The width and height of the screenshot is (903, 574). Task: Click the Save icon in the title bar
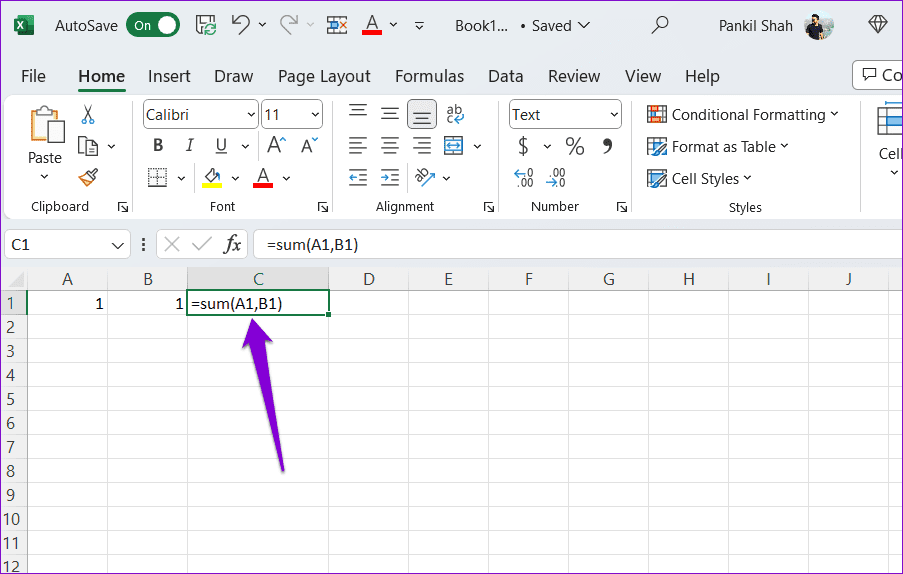(206, 25)
